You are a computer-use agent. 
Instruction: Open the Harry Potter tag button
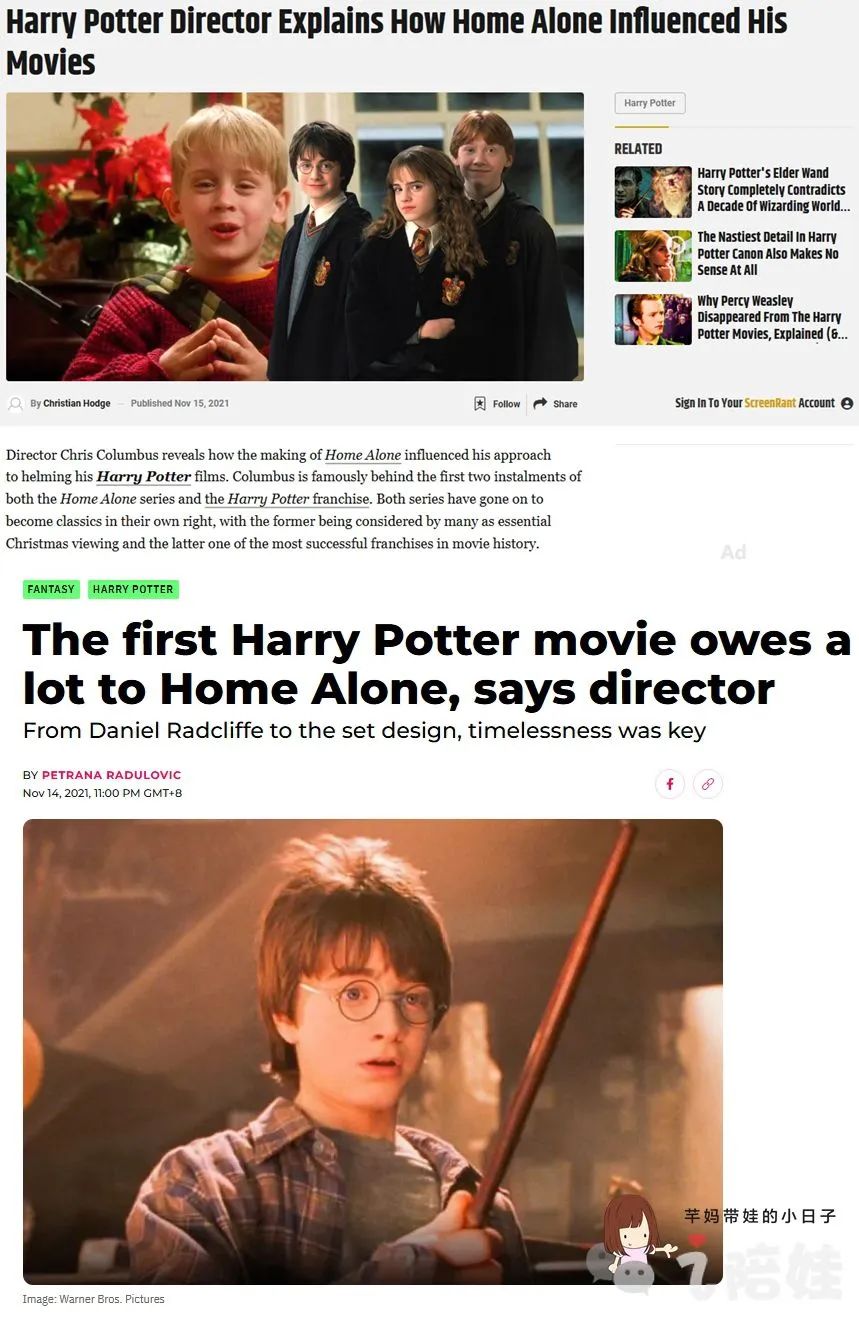click(x=650, y=103)
